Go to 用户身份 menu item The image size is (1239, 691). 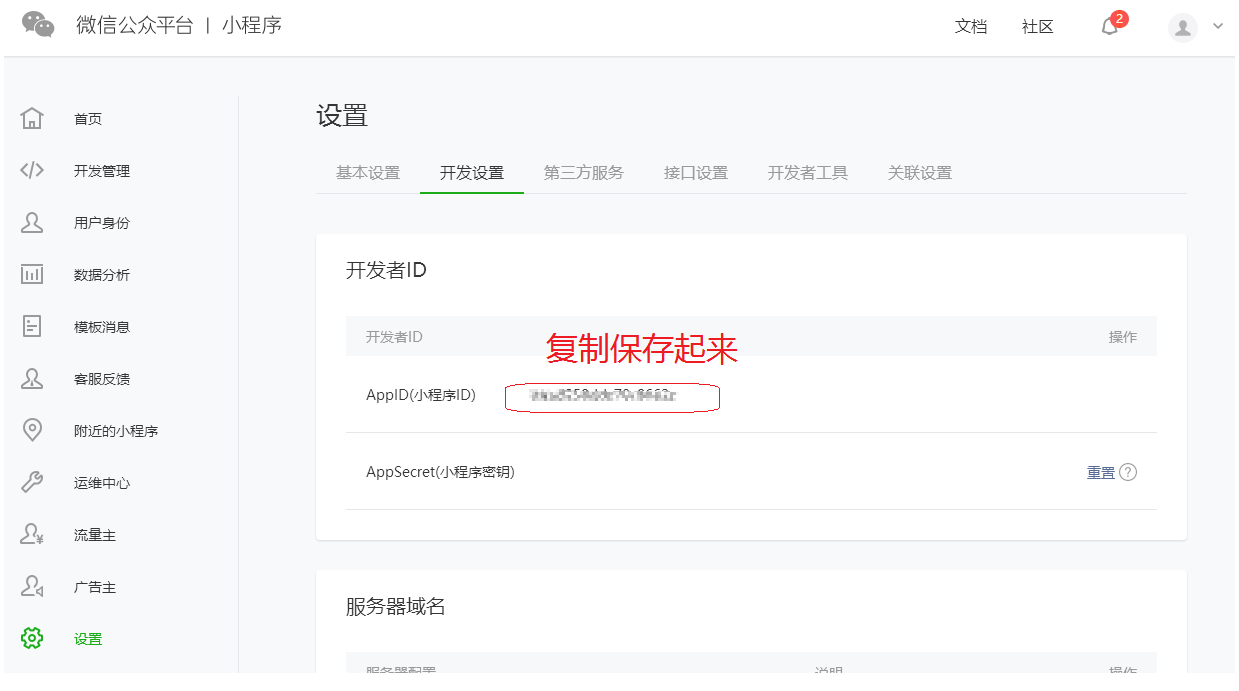[102, 223]
